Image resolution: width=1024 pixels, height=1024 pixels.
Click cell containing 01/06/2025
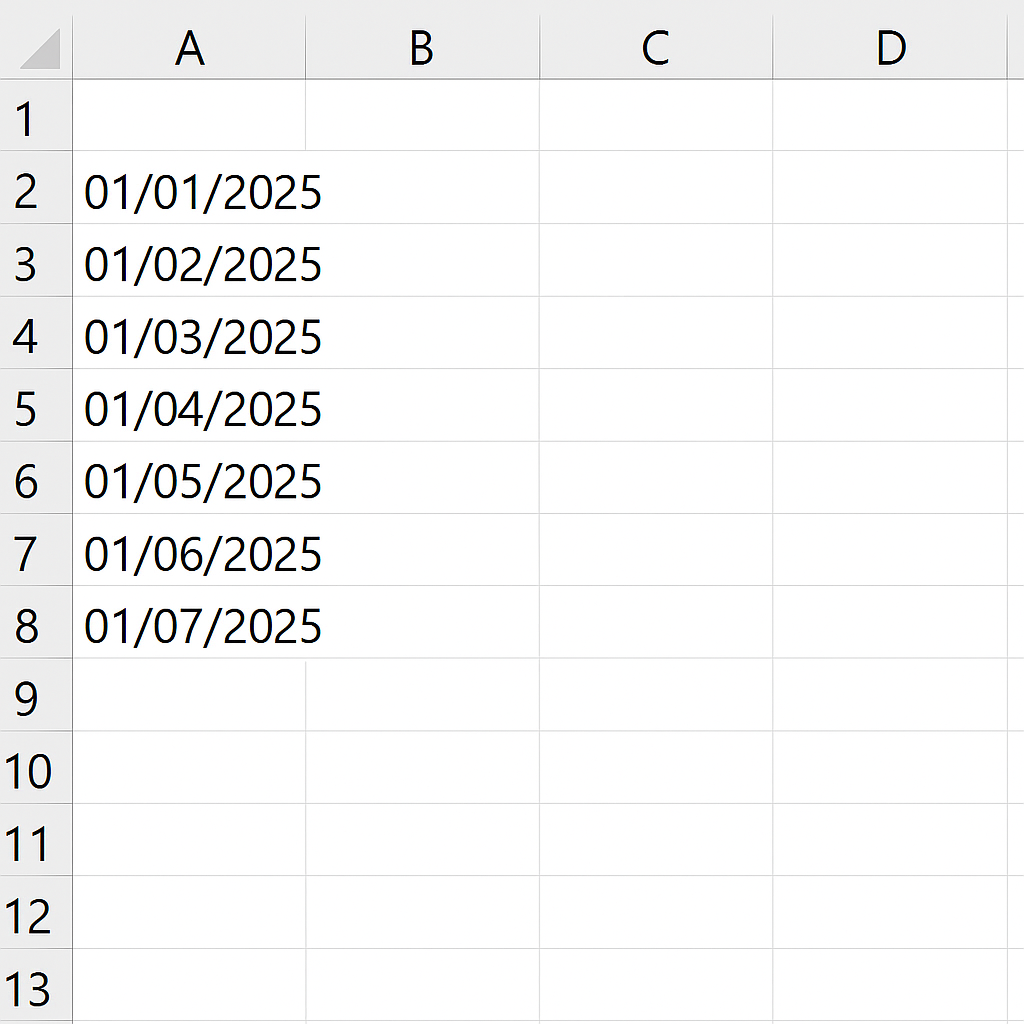189,550
